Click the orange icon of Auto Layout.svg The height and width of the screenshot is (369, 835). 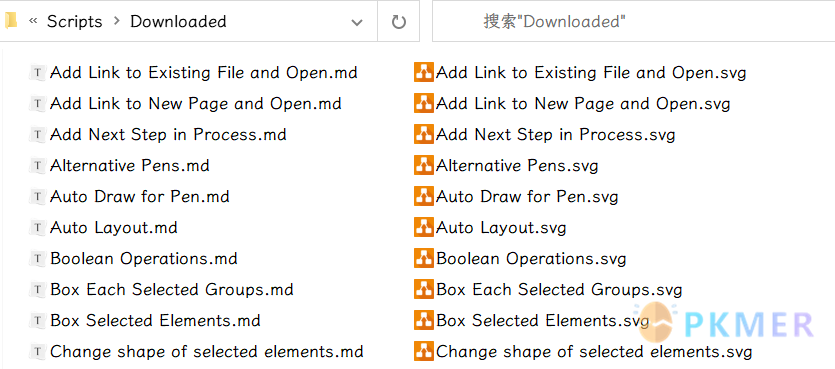coord(424,228)
